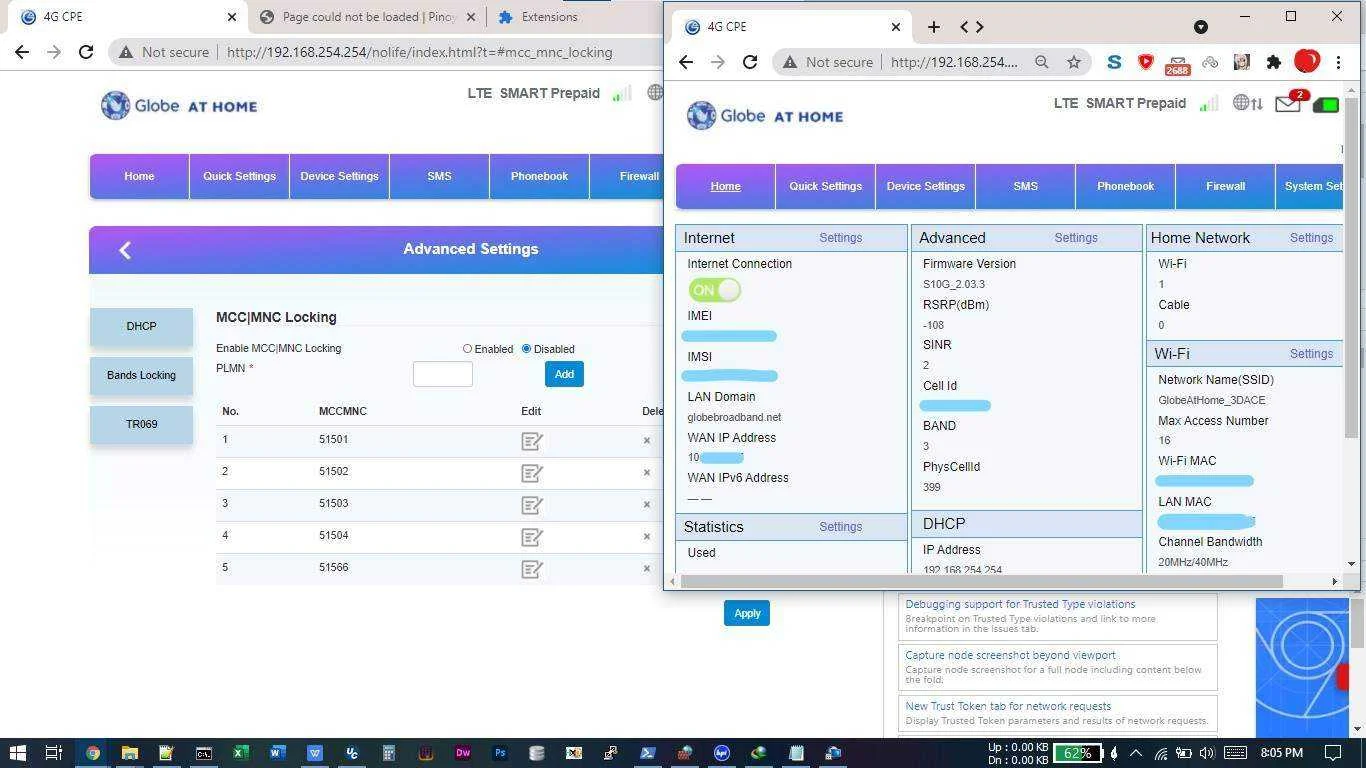Click the blue Apply button

point(747,613)
